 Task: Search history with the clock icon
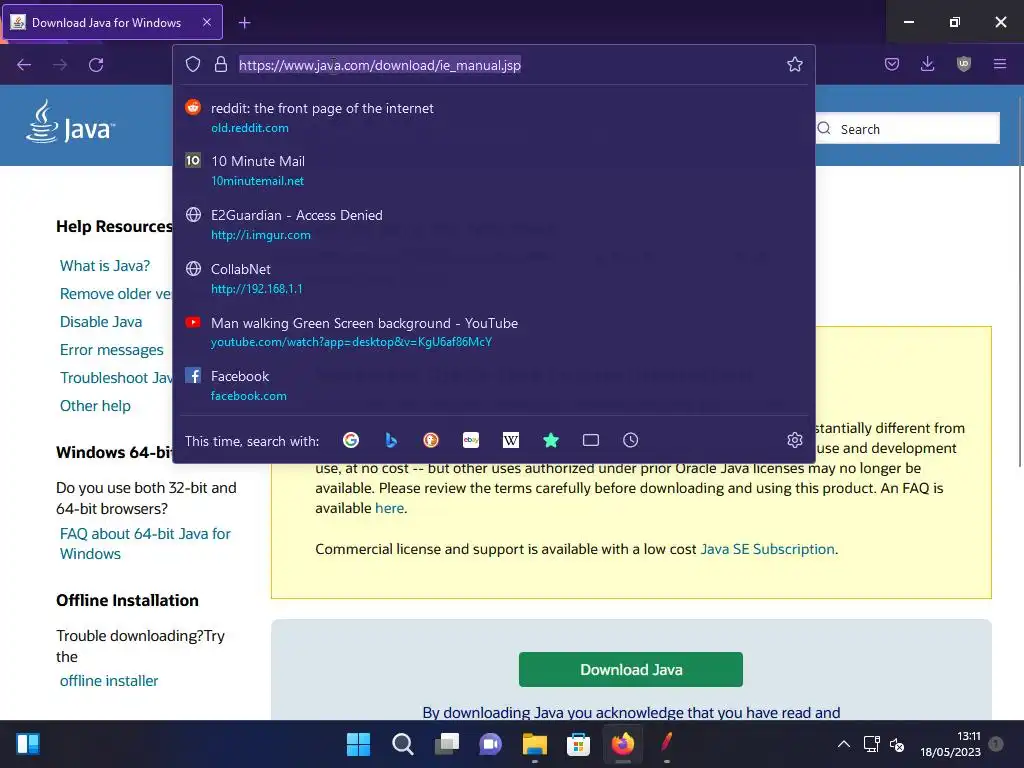(x=630, y=440)
